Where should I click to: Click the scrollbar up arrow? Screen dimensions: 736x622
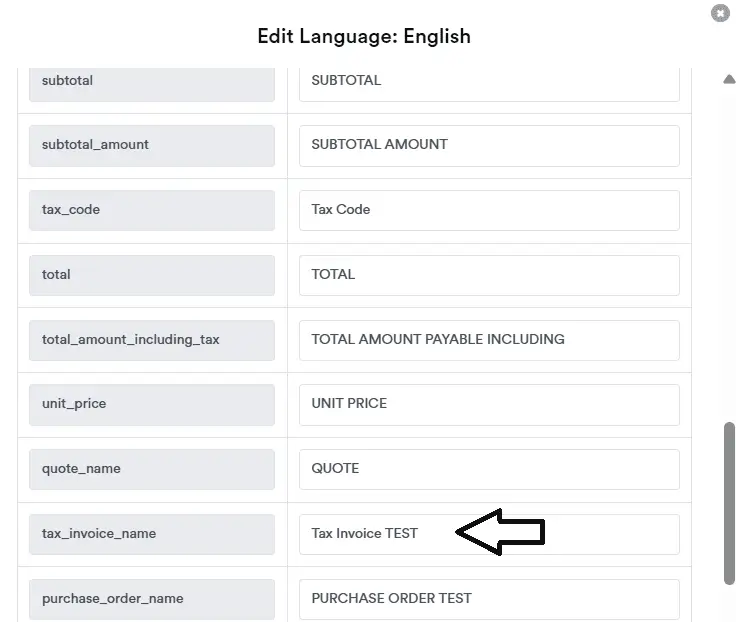729,80
